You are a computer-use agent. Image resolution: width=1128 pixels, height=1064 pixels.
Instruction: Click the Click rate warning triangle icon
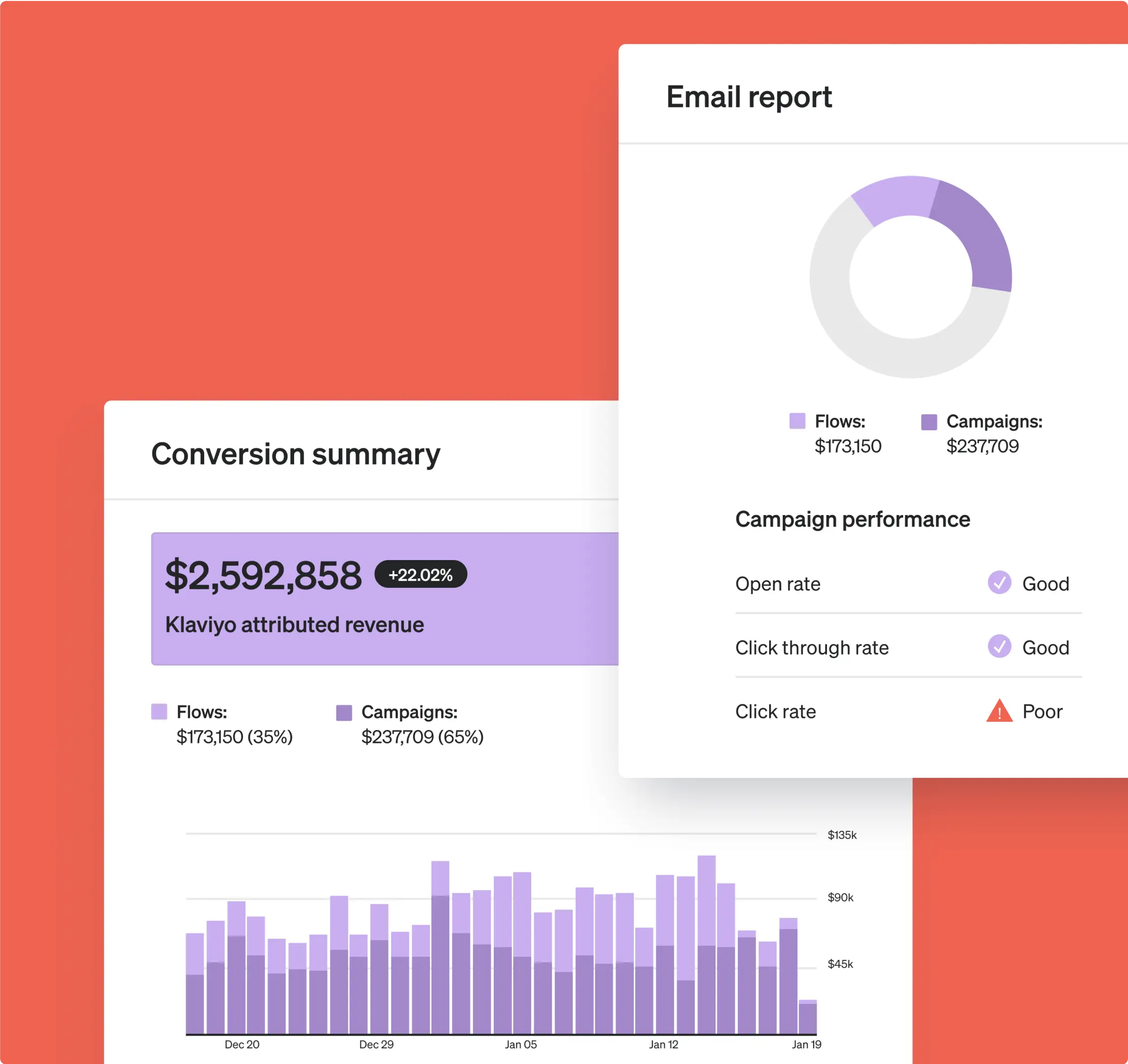999,711
